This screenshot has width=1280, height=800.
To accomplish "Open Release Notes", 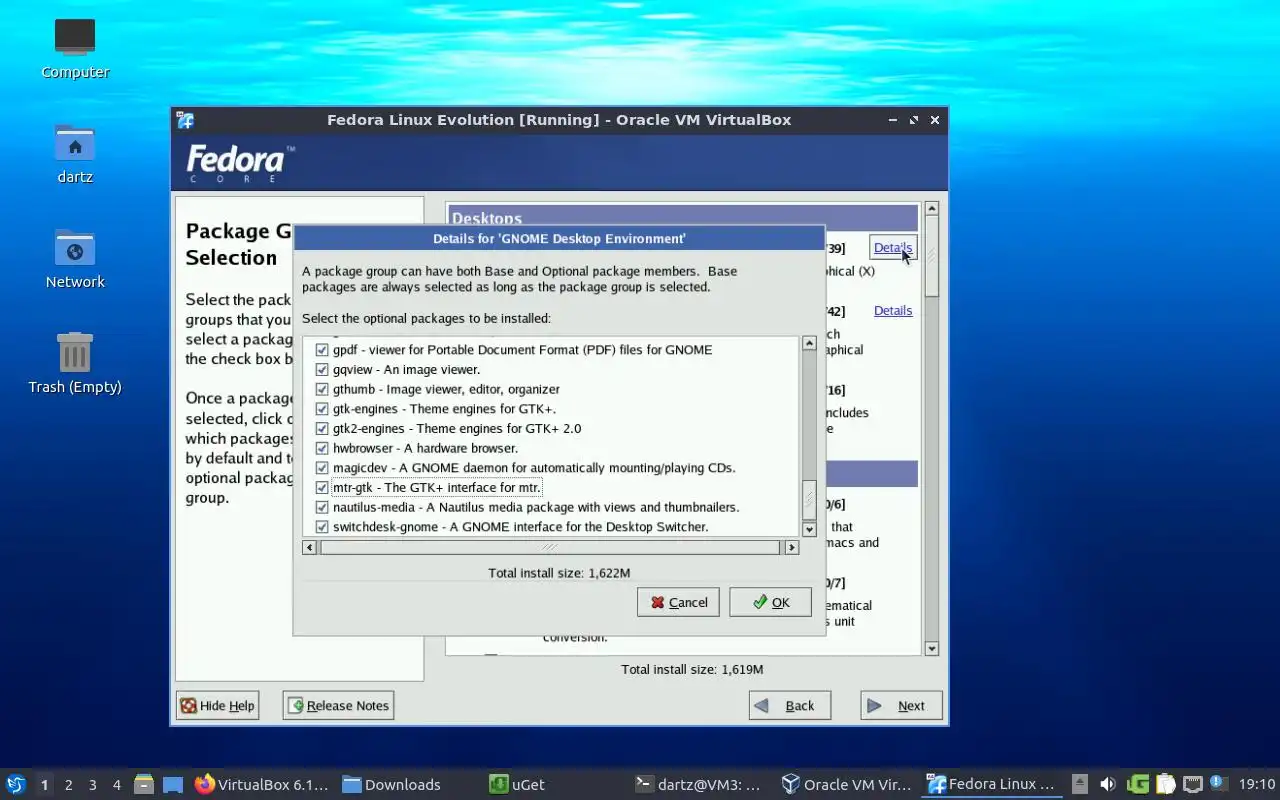I will click(x=338, y=705).
